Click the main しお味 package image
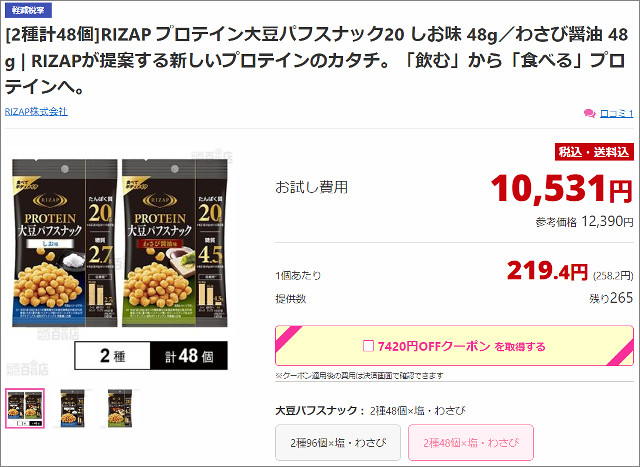Screen dimensions: 640x467 (64, 243)
